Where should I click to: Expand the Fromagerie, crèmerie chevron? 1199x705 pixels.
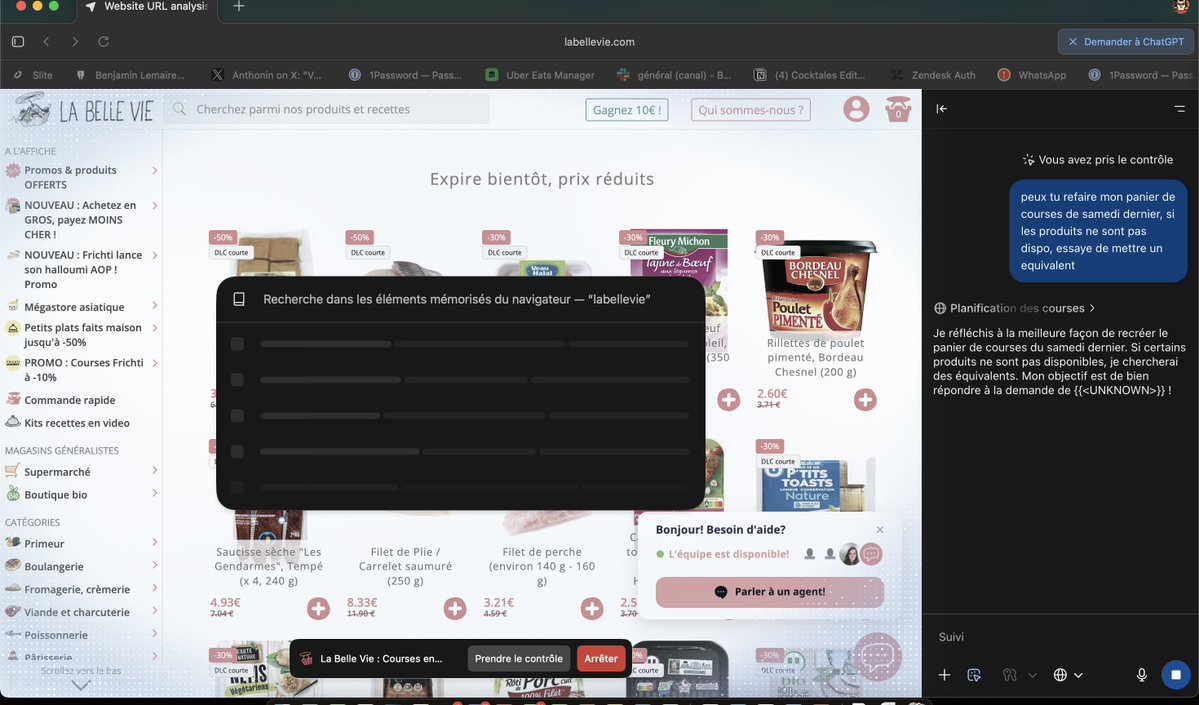point(154,588)
